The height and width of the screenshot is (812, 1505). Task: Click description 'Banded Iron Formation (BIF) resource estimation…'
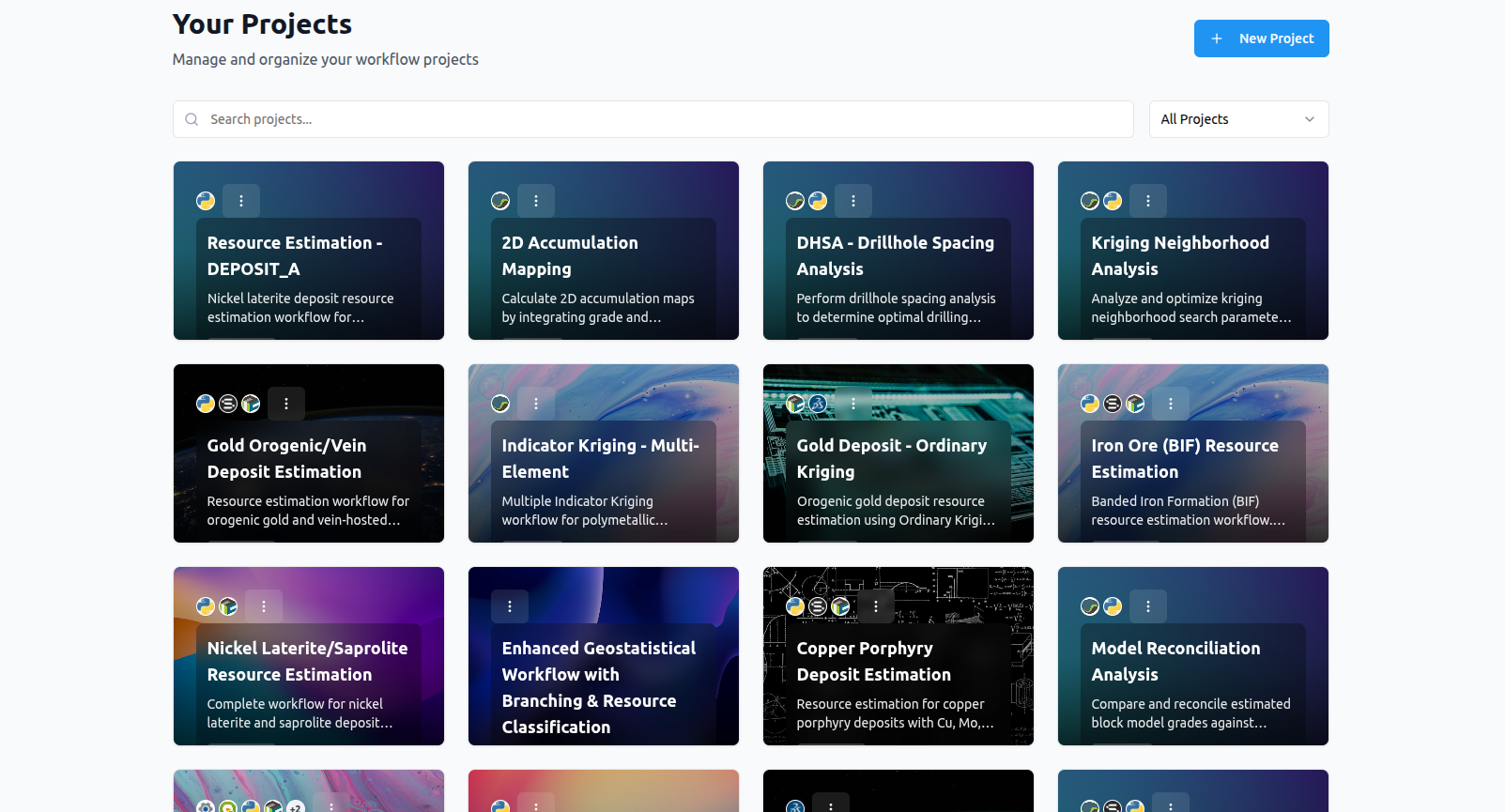pos(1188,511)
